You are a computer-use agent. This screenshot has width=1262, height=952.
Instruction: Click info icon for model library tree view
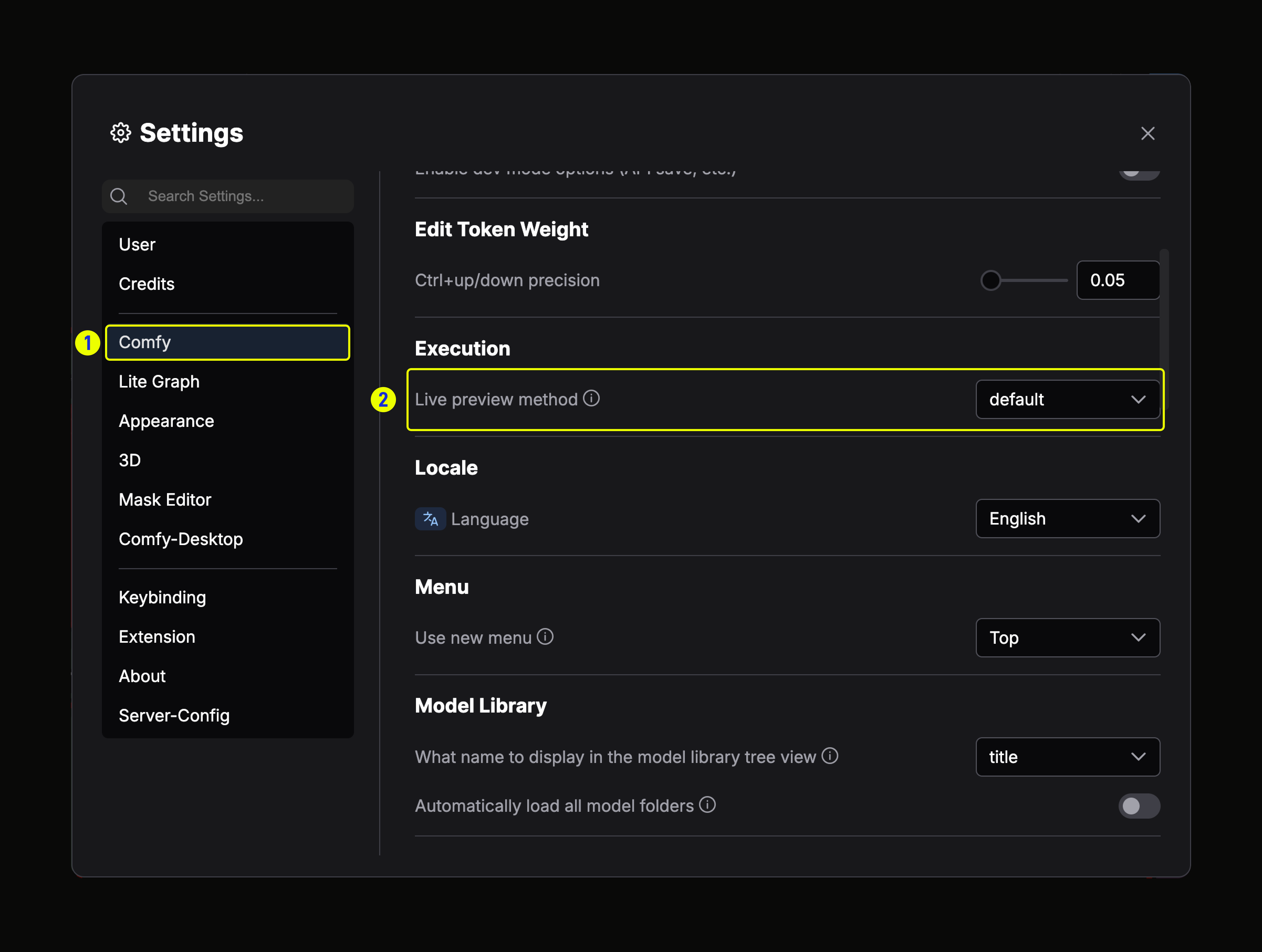click(830, 756)
